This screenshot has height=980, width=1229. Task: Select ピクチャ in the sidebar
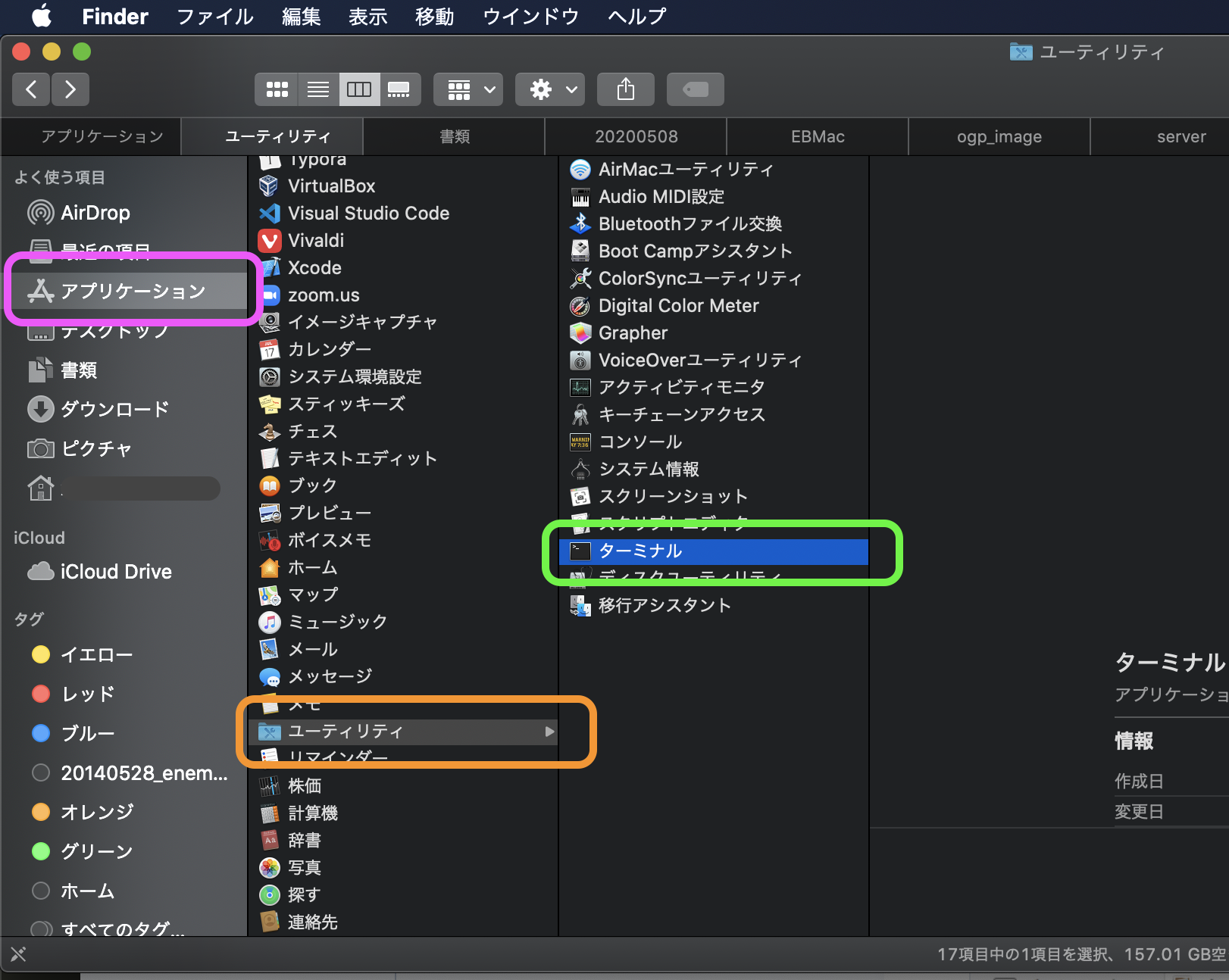126,449
